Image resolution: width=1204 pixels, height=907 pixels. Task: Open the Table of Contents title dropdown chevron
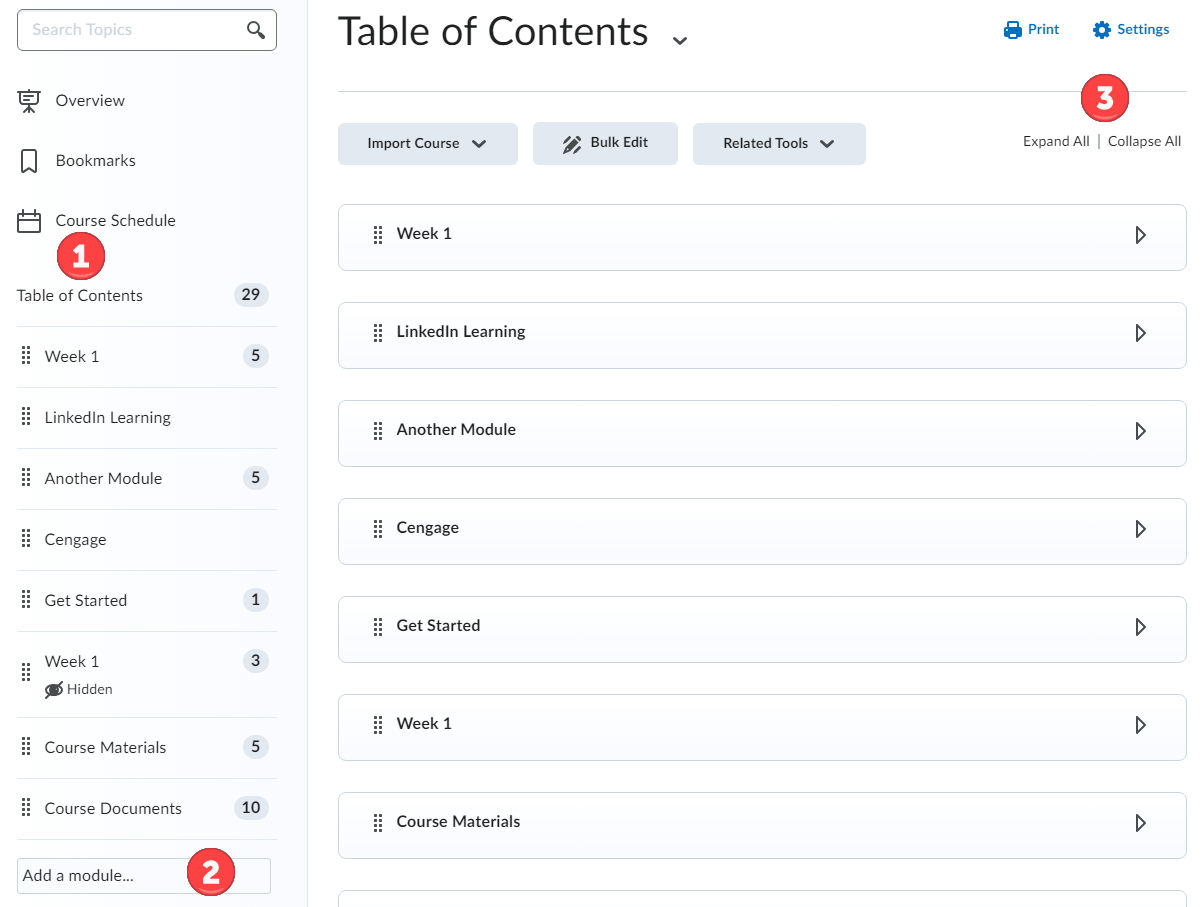pos(680,40)
